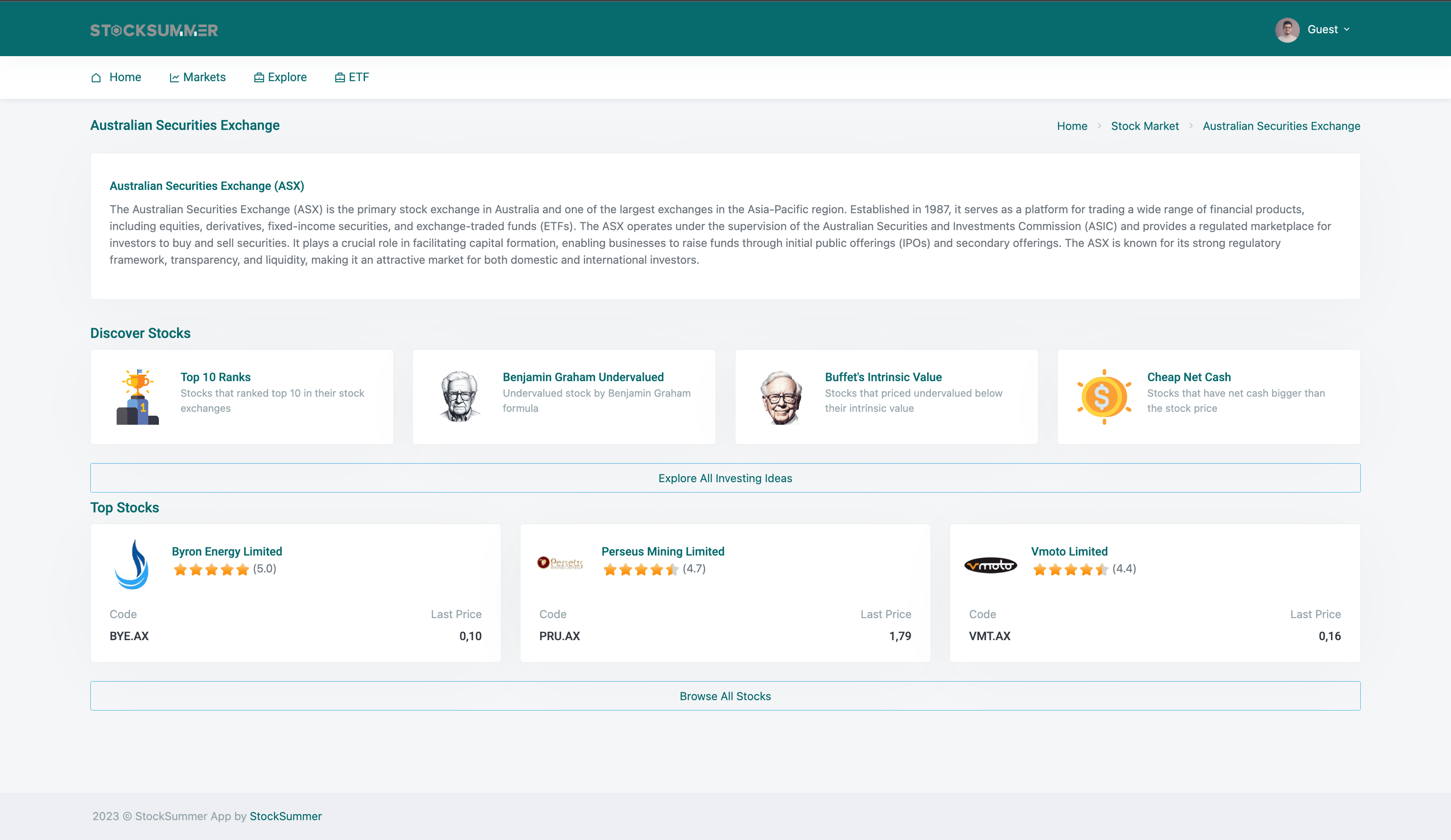Select the Markets chart icon
The height and width of the screenshot is (840, 1451).
[x=174, y=77]
